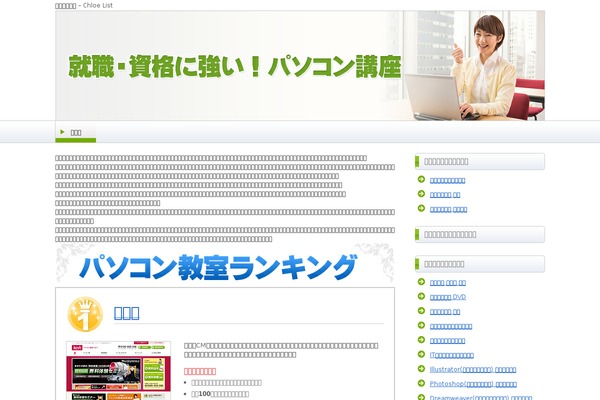The width and height of the screenshot is (600, 400).
Task: Click the green arrow icon beside the IT link
Action: pyautogui.click(x=421, y=354)
